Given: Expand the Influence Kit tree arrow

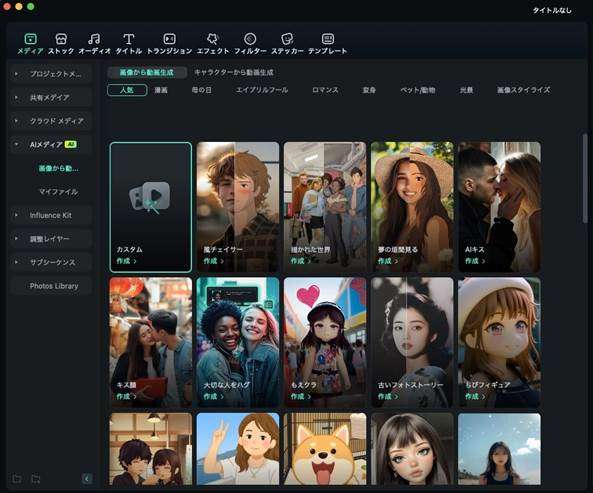Looking at the screenshot, I should (x=16, y=215).
